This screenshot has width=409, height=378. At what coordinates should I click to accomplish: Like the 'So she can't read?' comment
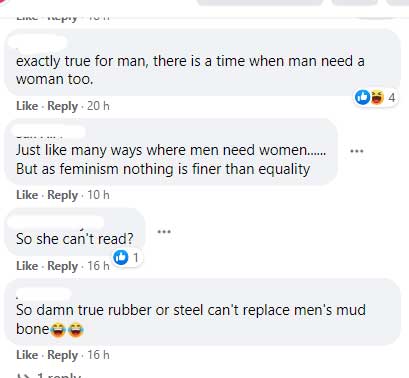point(27,266)
